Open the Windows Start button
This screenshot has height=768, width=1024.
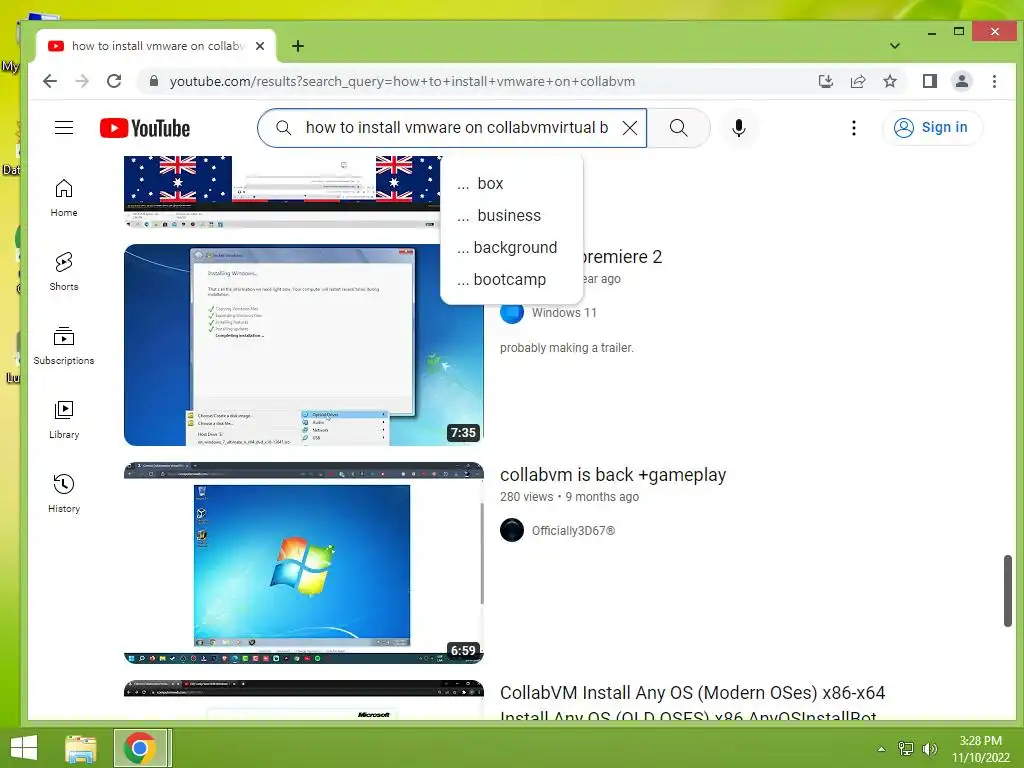24,748
